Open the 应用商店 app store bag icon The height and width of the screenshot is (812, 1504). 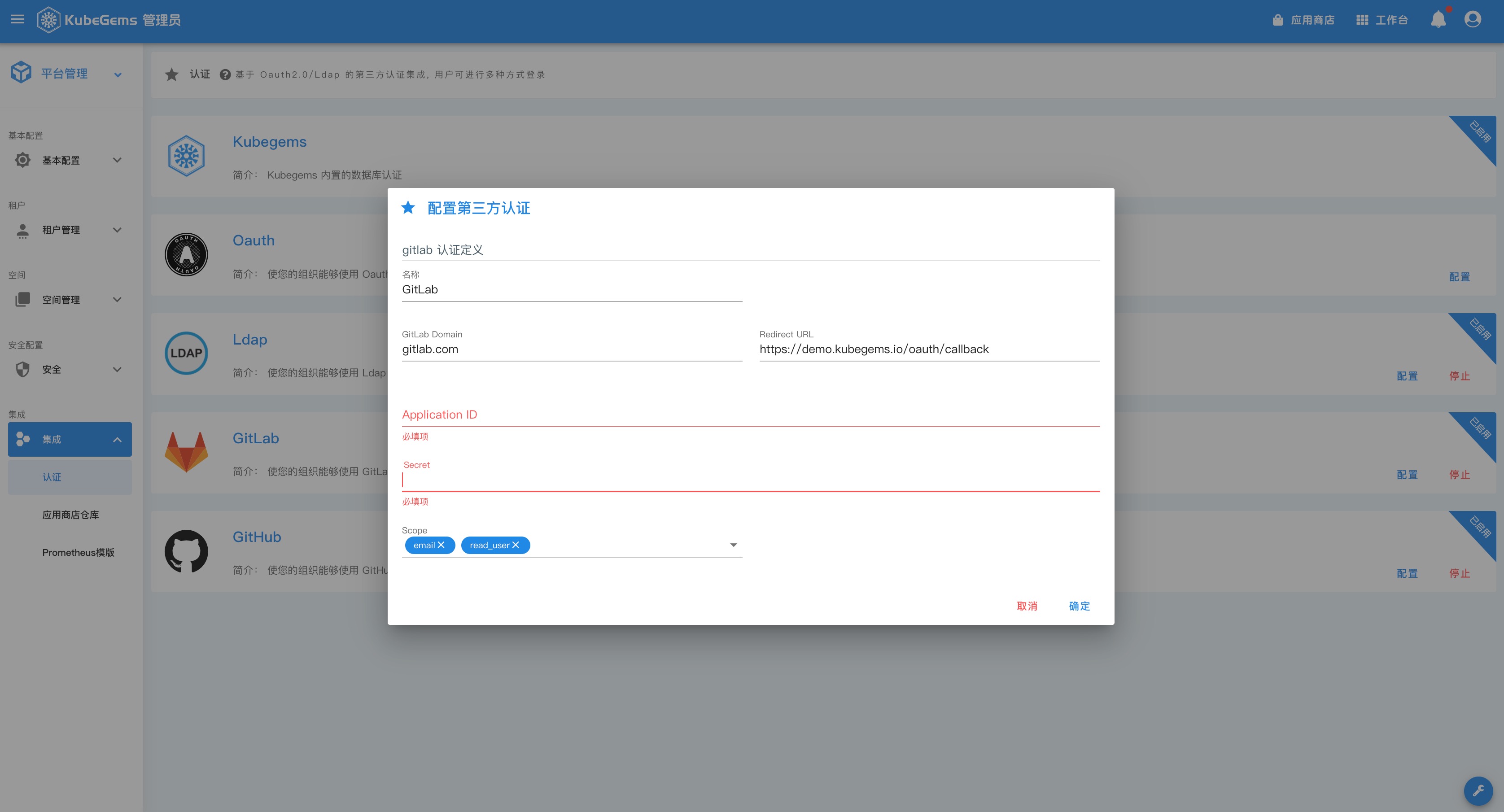click(x=1278, y=20)
